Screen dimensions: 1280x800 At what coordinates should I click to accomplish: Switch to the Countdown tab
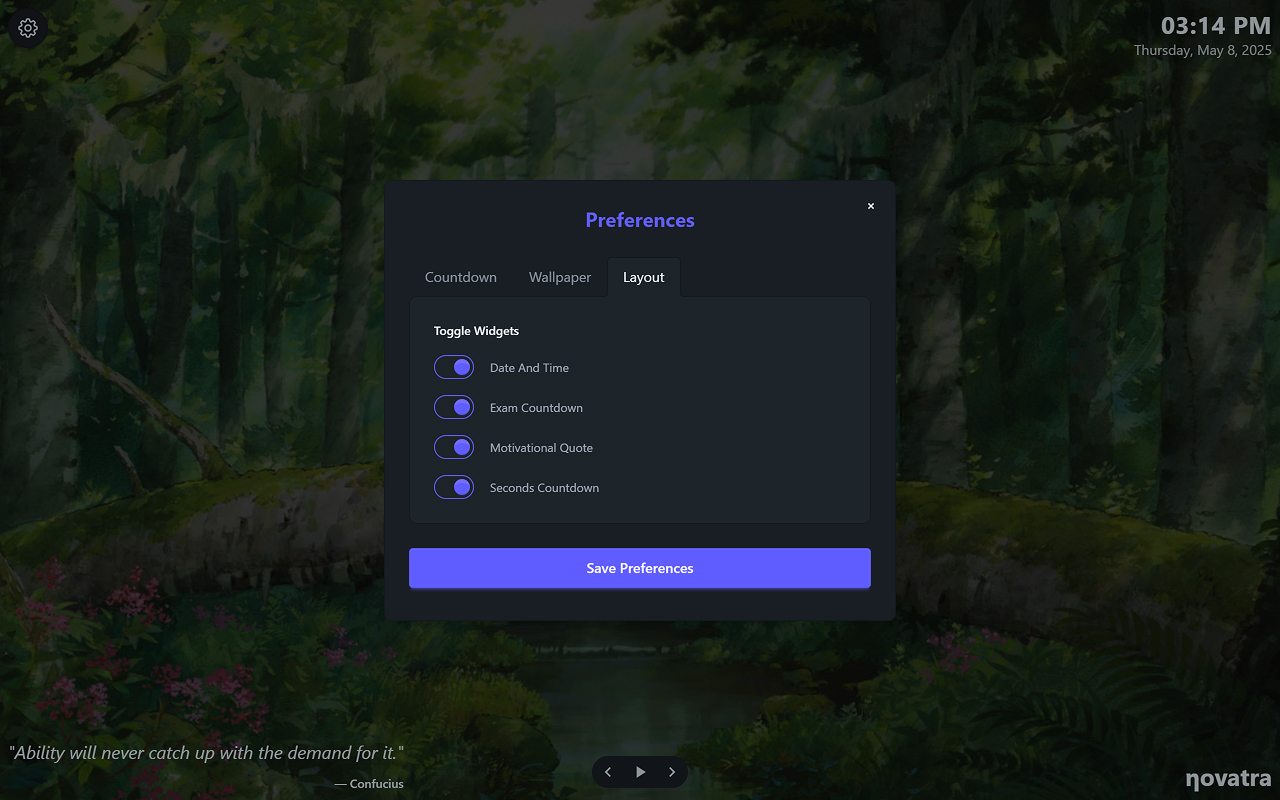pos(461,277)
